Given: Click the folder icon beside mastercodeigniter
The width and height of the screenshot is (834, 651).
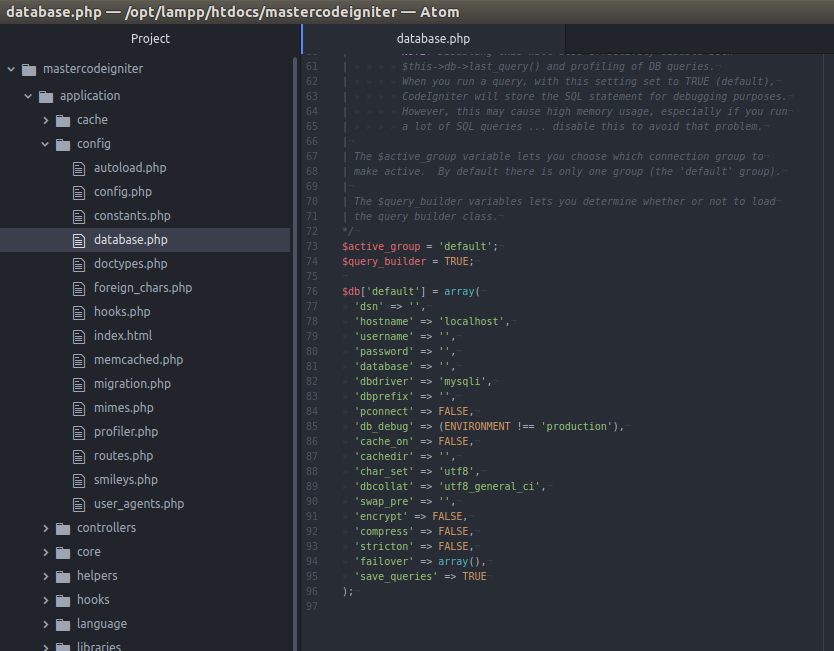Looking at the screenshot, I should [30, 68].
